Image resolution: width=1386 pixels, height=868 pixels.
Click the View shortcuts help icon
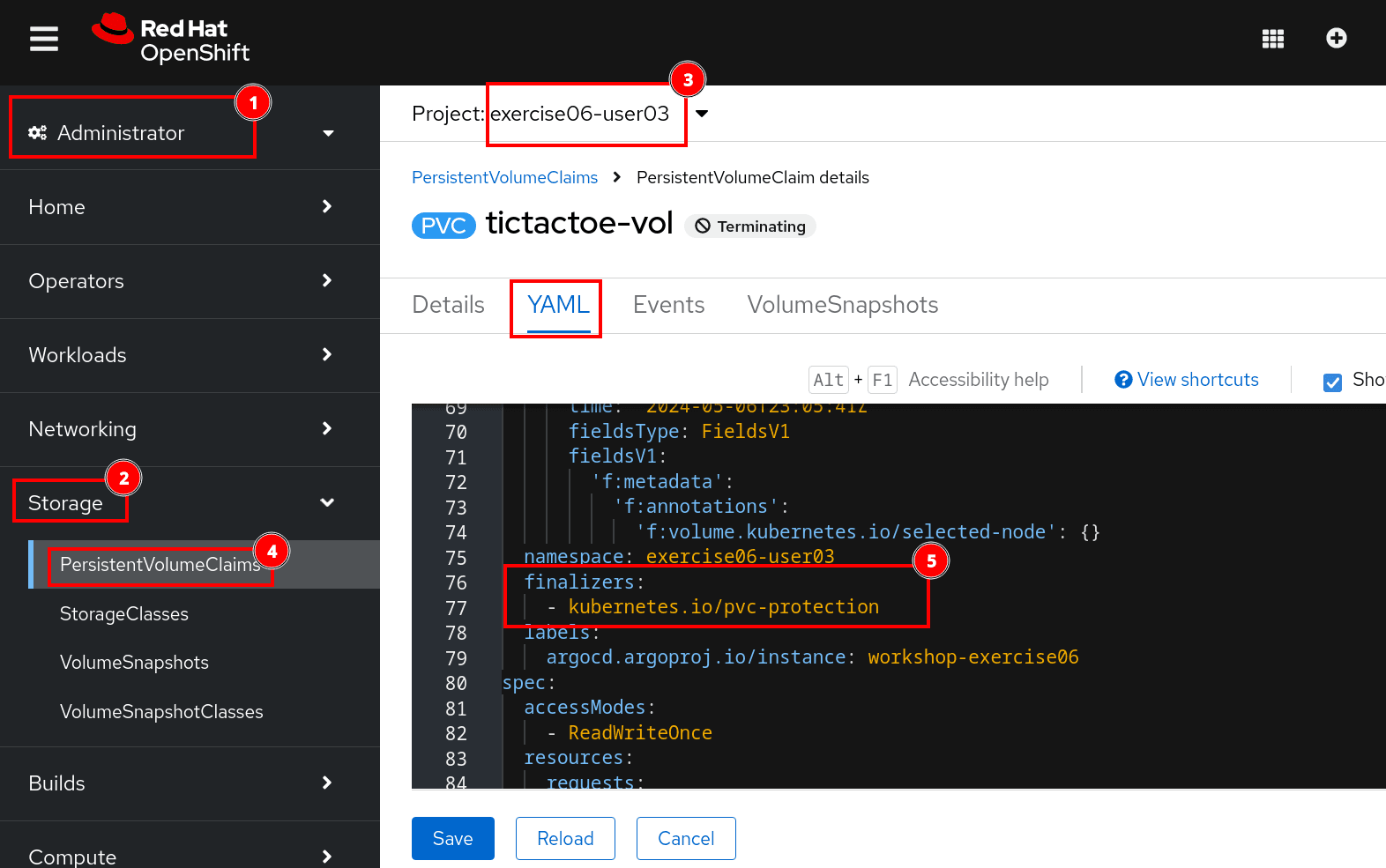(1122, 380)
